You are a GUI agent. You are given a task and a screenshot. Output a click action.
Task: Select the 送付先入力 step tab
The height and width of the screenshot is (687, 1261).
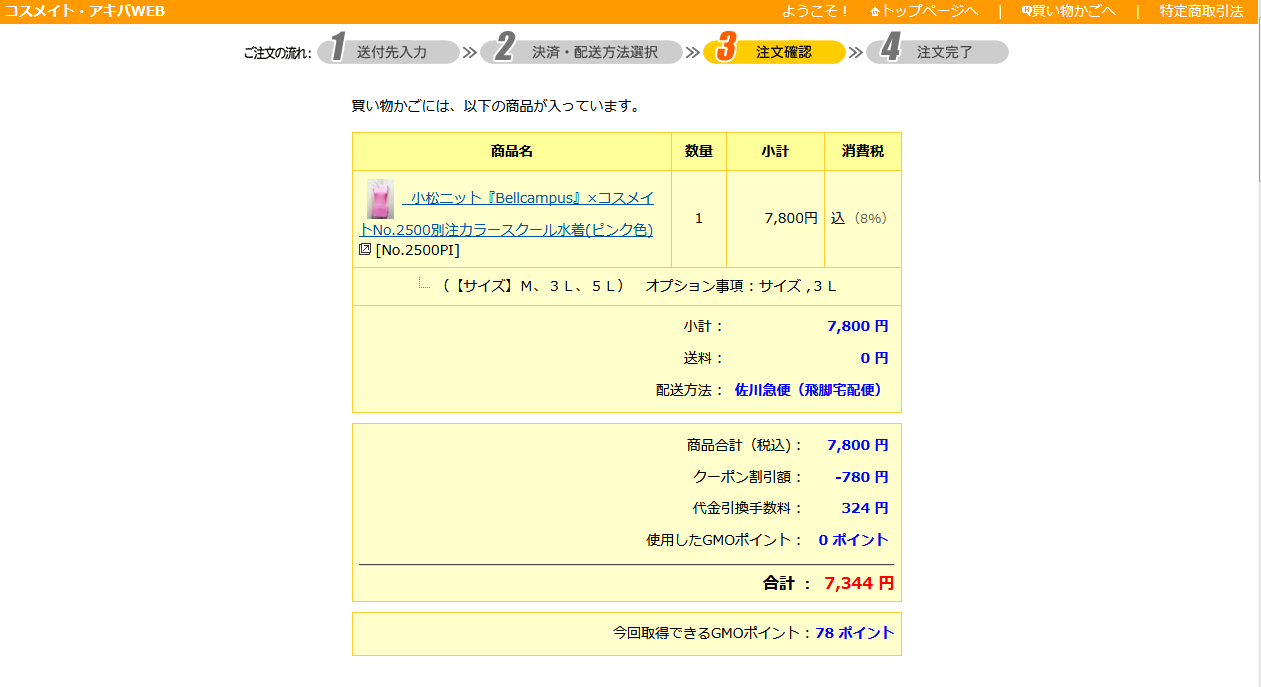click(x=392, y=52)
